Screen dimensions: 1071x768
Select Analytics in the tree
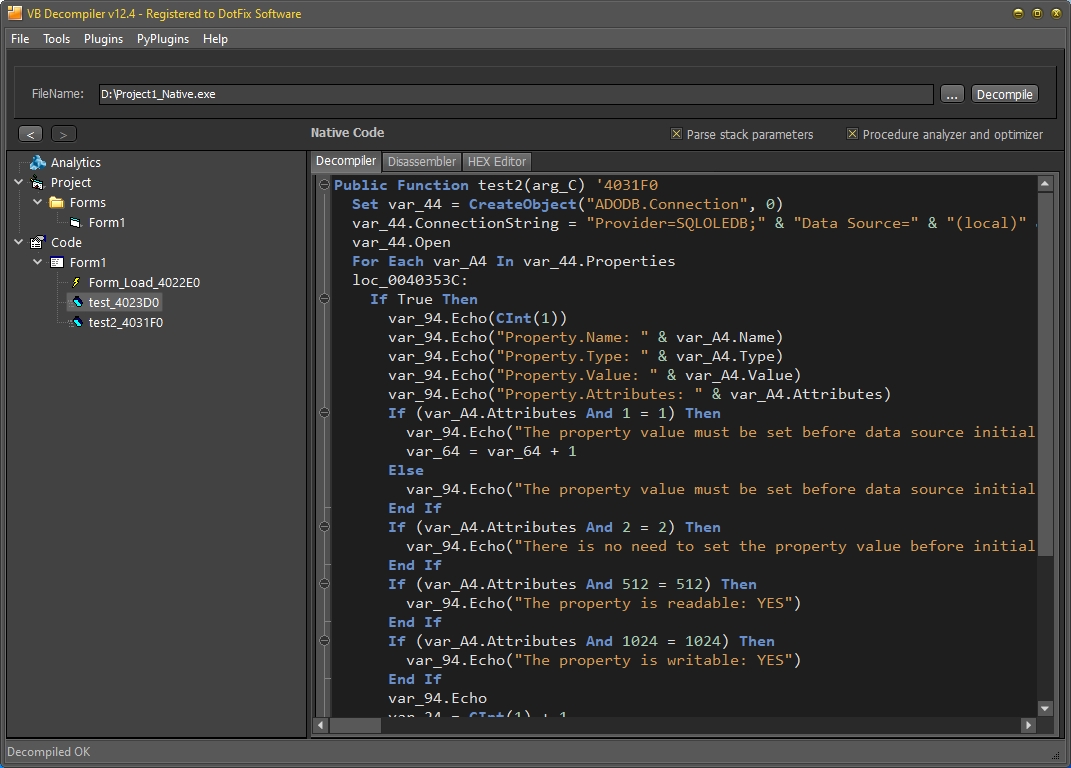coord(76,163)
